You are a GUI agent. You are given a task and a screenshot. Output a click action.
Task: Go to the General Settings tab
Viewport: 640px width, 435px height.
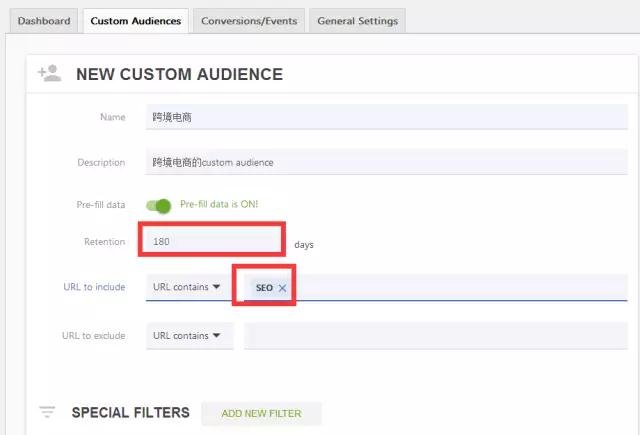(357, 21)
